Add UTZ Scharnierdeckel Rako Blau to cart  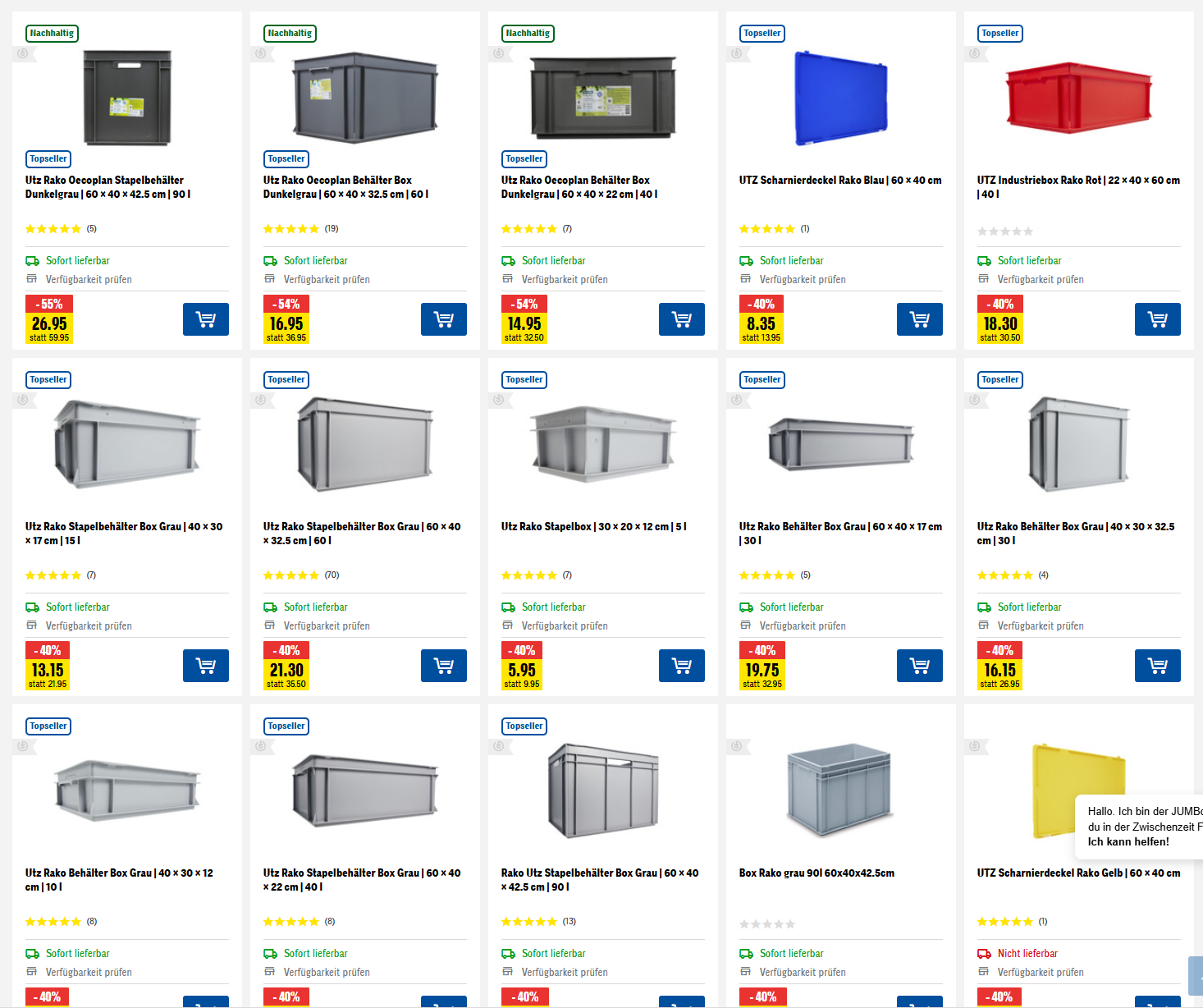point(920,319)
